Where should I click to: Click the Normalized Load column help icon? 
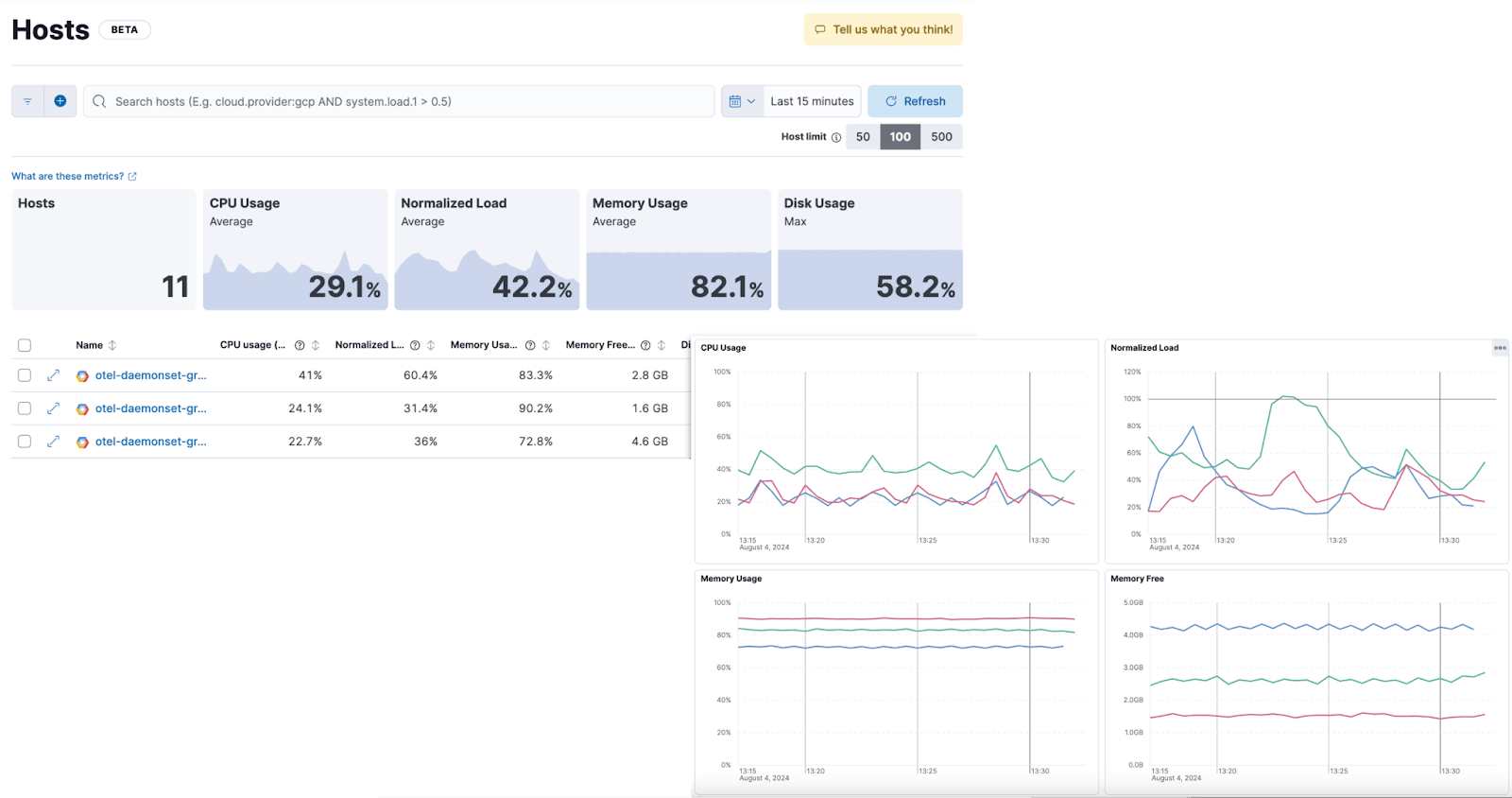click(x=415, y=345)
